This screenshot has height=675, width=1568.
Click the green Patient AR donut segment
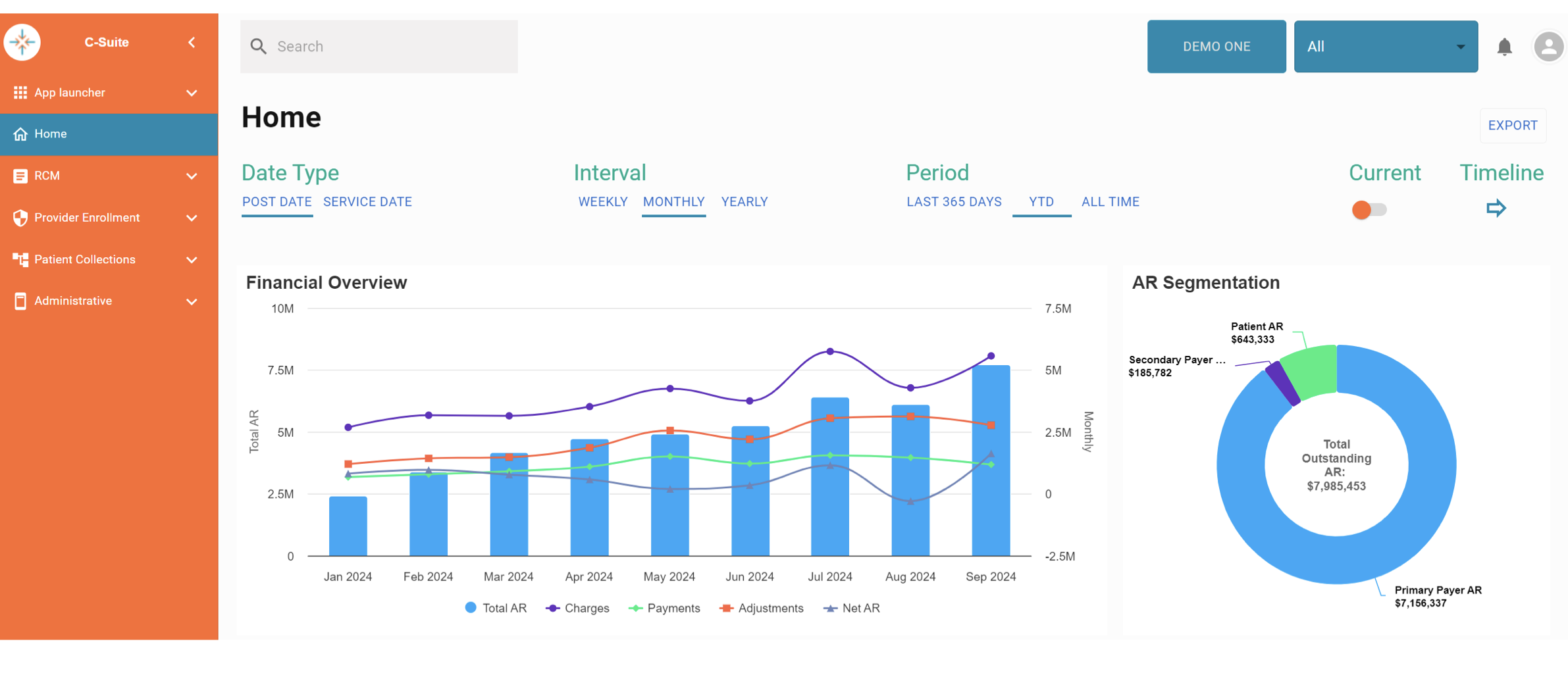point(1311,371)
